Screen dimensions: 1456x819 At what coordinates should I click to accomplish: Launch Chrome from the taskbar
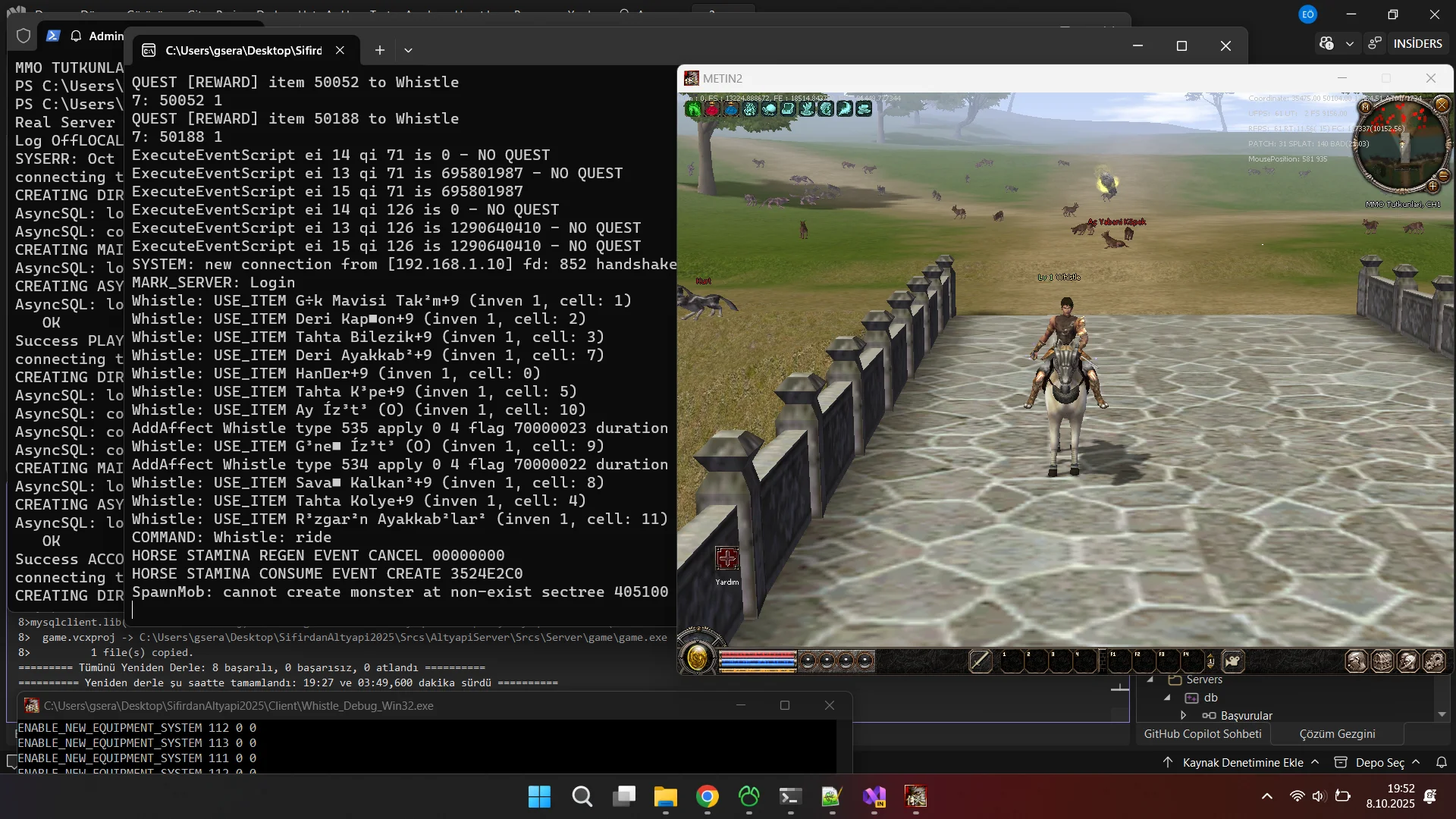pyautogui.click(x=708, y=797)
